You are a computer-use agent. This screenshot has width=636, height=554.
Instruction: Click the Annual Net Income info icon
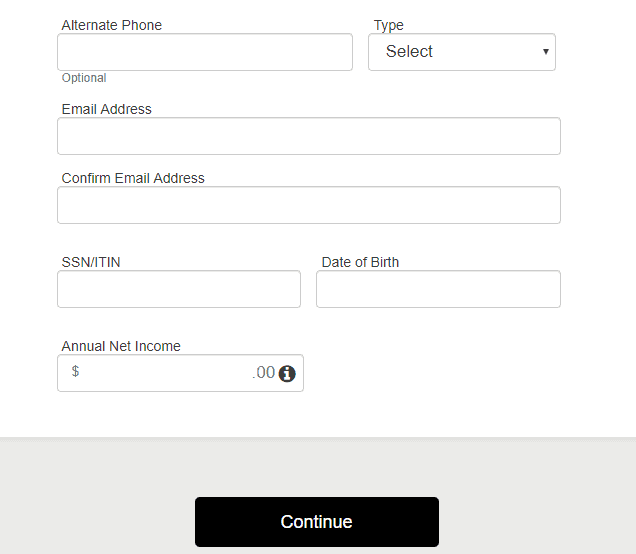287,374
